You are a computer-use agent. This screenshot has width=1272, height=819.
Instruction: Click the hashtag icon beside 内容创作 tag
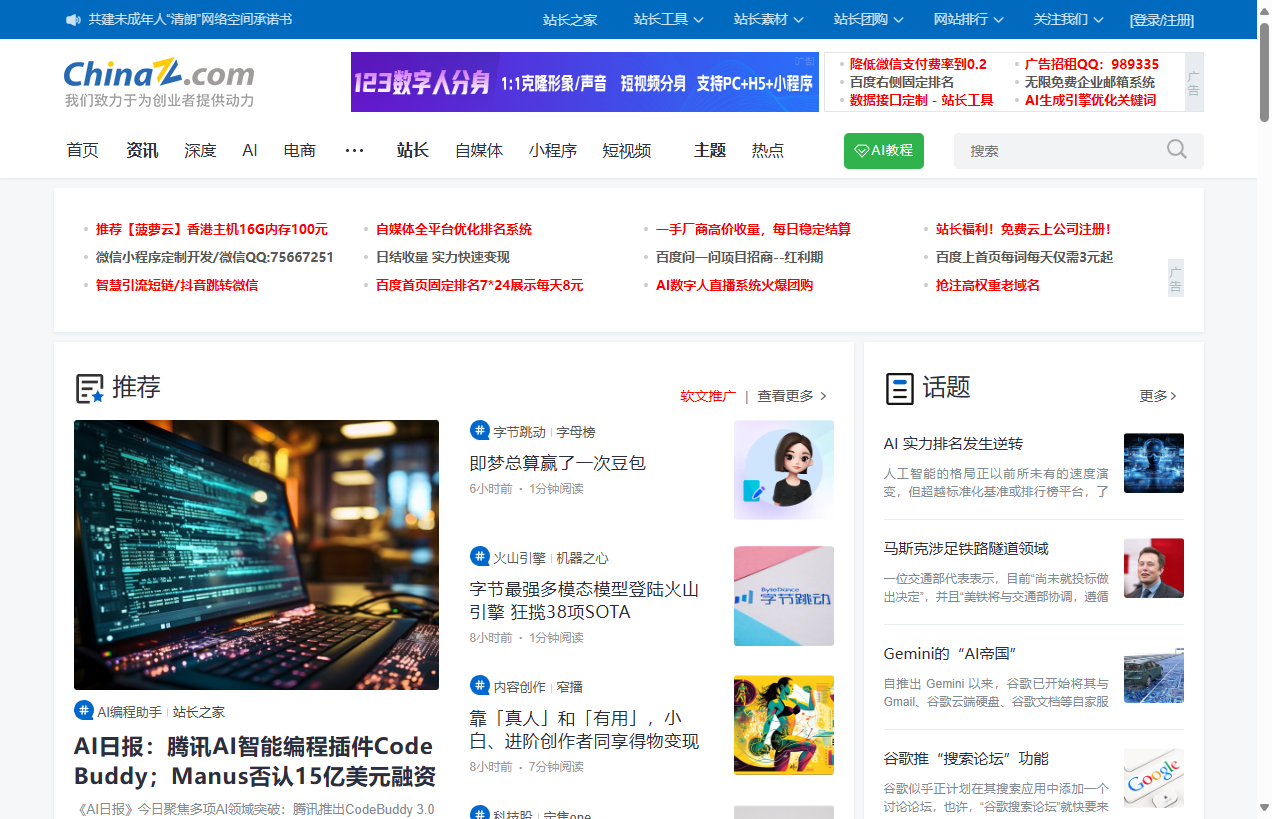(480, 686)
